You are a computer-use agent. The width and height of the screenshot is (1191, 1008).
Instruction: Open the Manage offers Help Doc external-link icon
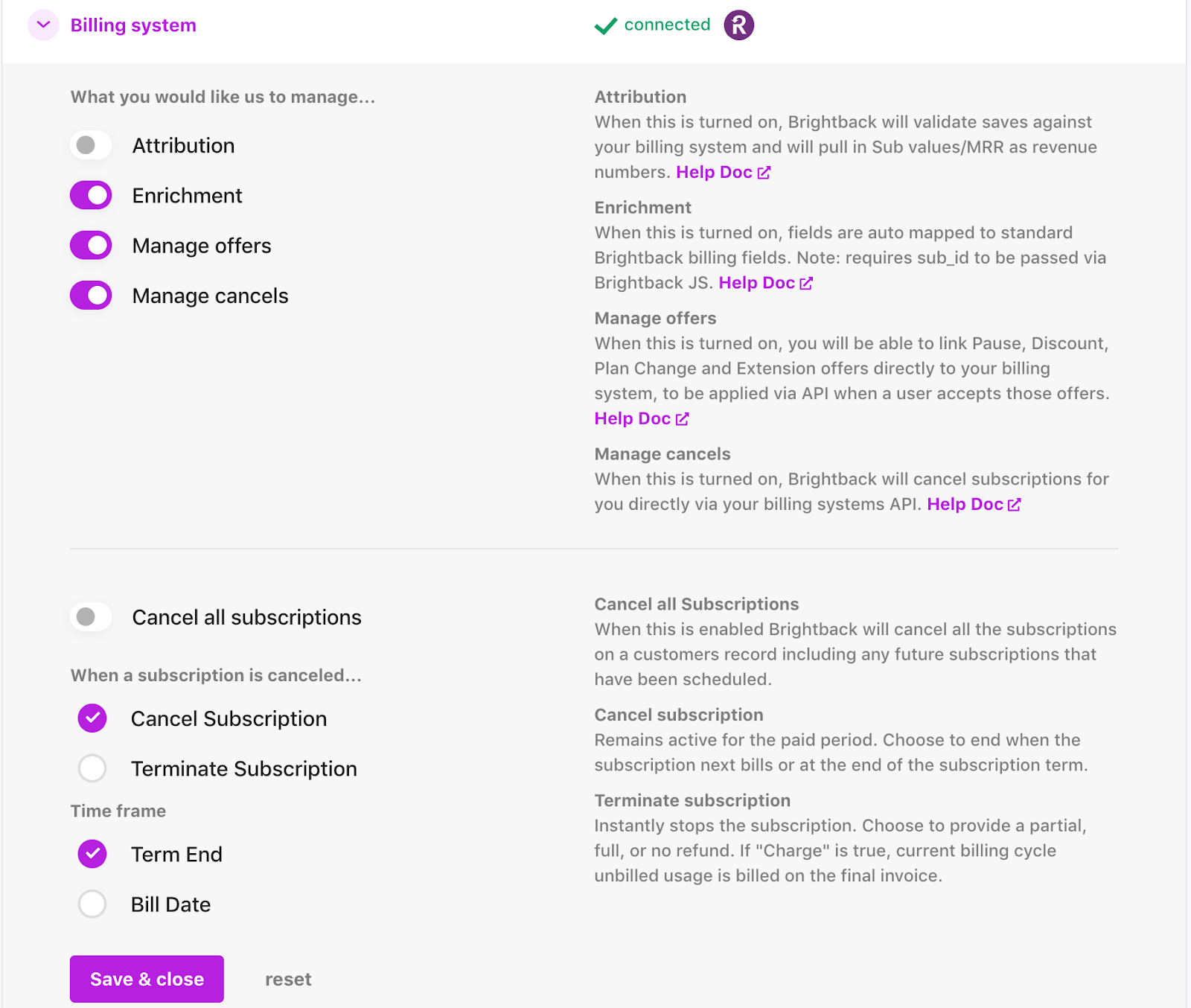point(682,418)
